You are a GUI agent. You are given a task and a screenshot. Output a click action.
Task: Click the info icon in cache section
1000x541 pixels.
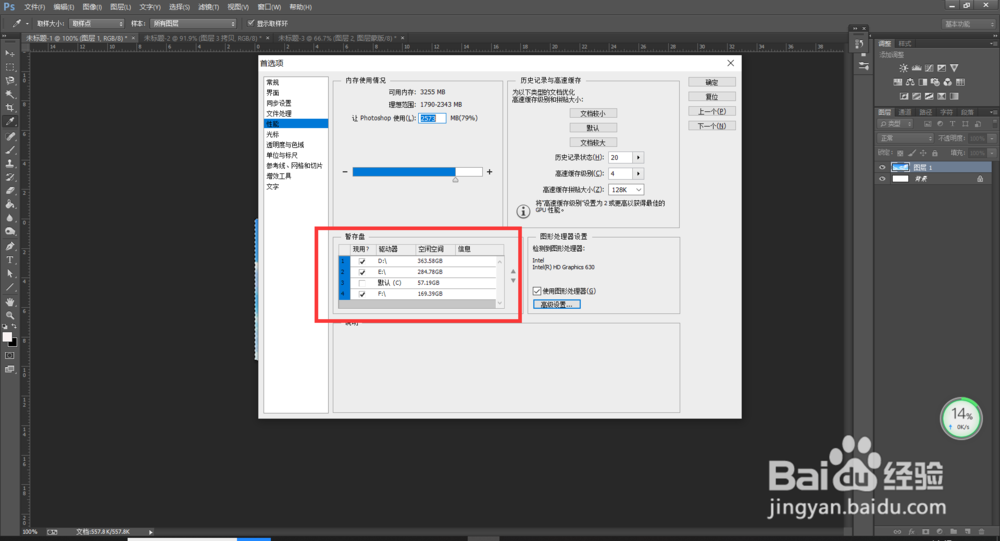pos(523,211)
